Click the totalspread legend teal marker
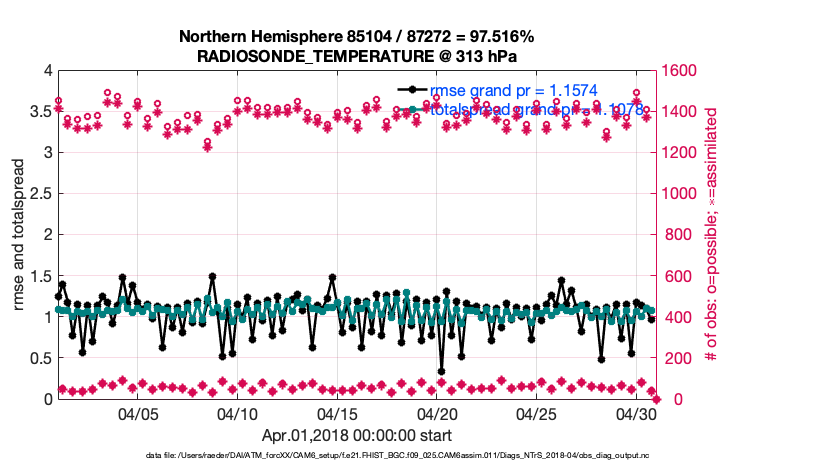The image size is (830, 470). [413, 110]
